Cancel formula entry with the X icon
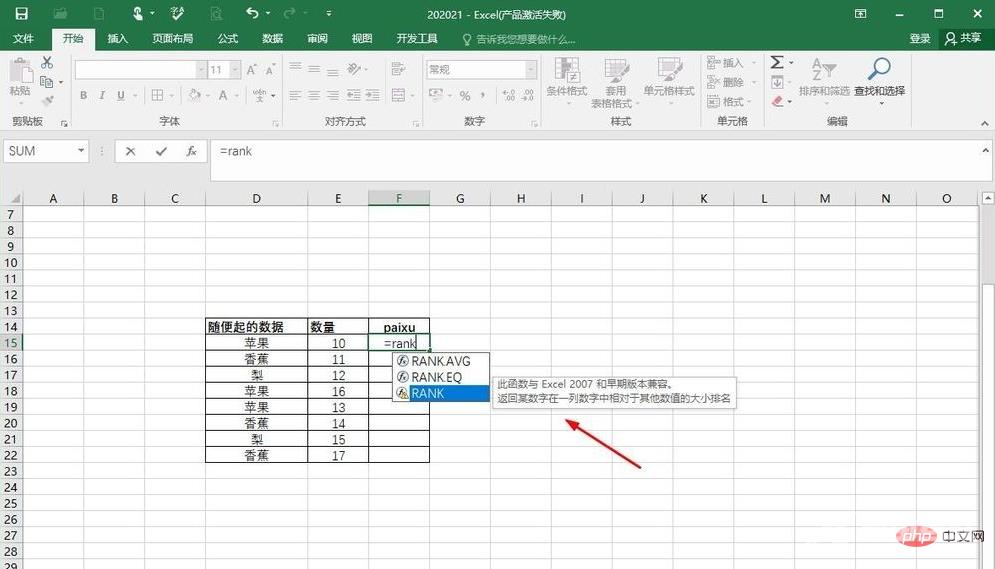 130,152
